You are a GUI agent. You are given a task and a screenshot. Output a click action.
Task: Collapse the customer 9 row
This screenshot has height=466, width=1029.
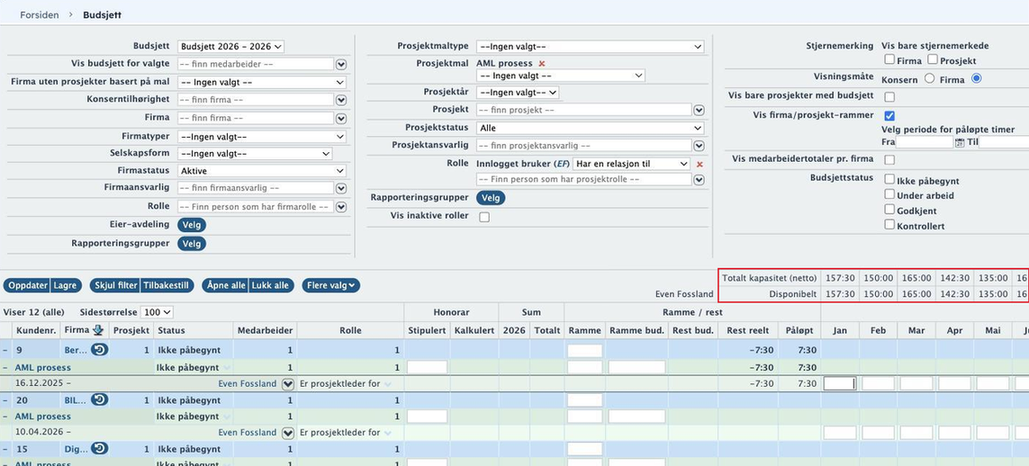(5, 350)
